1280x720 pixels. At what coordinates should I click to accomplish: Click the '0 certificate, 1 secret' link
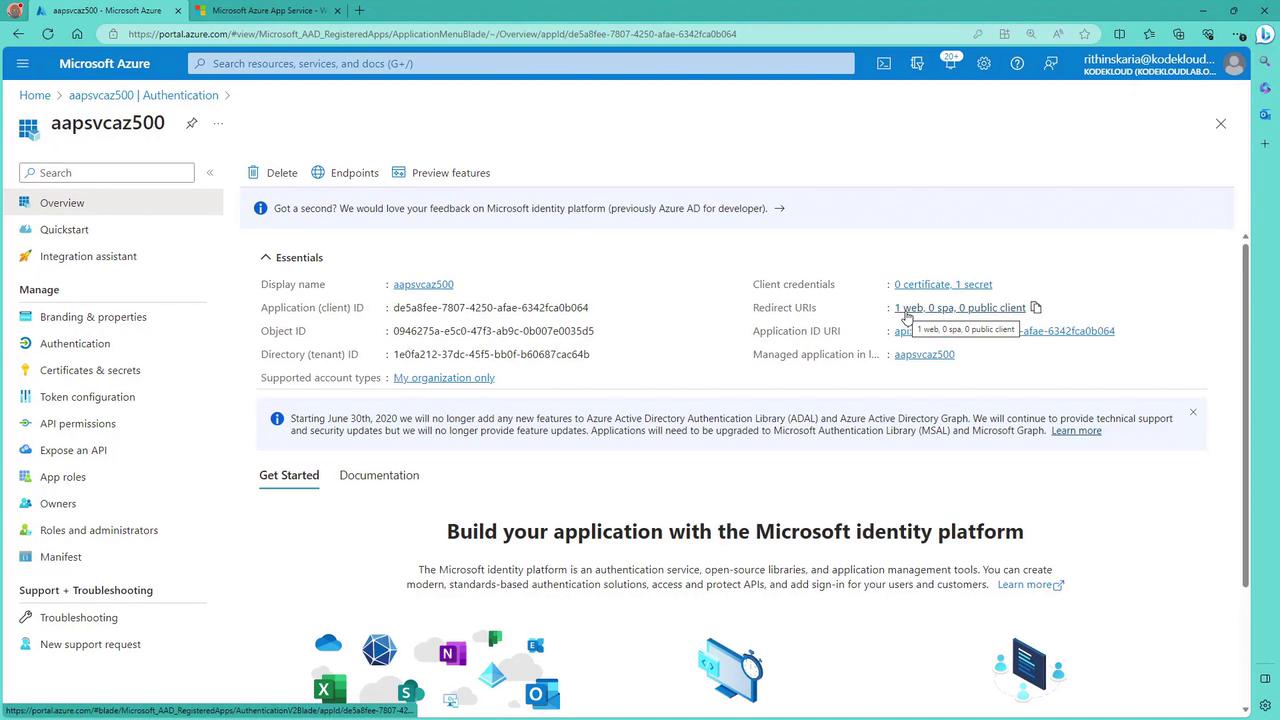point(943,284)
